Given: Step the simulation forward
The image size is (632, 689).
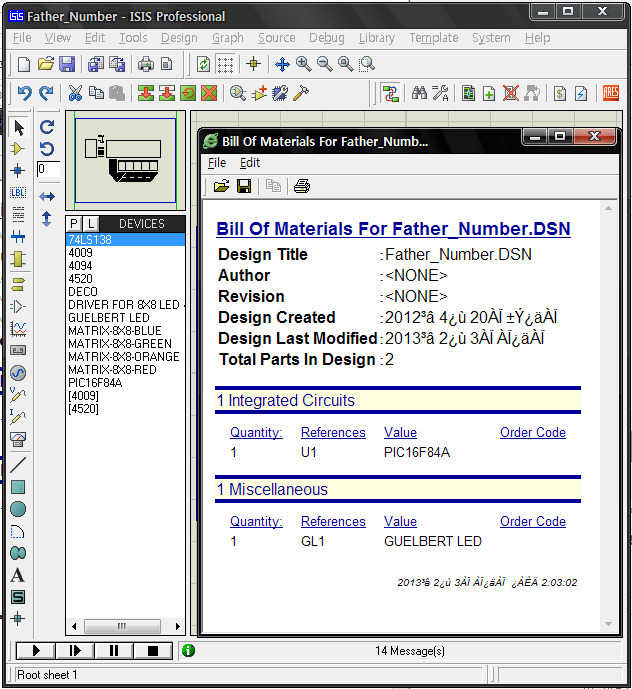Looking at the screenshot, I should click(x=75, y=651).
